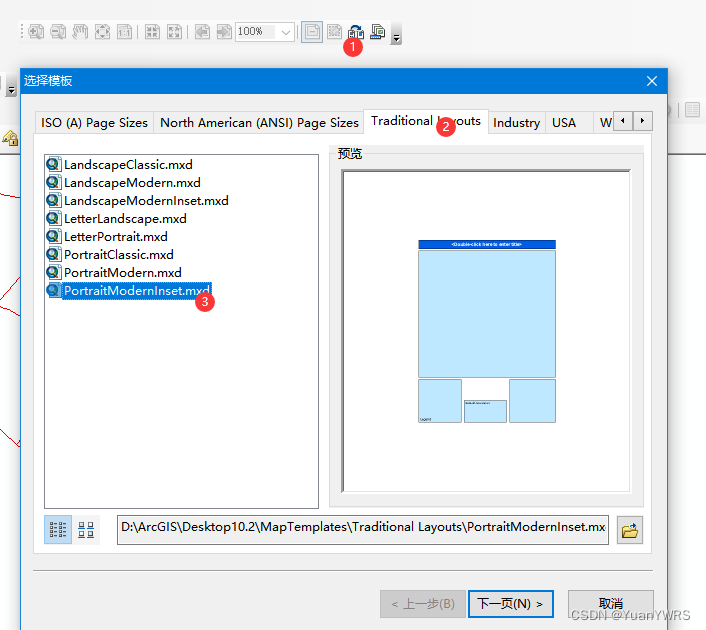
Task: Select LetterLandscape.mxd template
Action: [x=125, y=218]
